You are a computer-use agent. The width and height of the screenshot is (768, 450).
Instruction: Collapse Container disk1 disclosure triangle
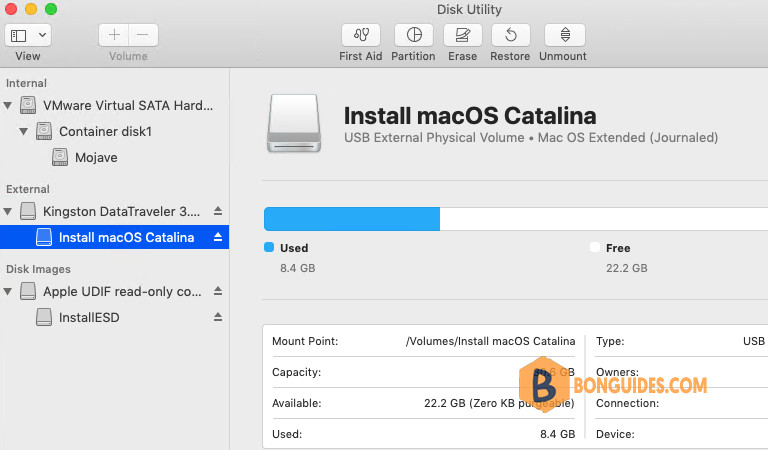click(24, 131)
